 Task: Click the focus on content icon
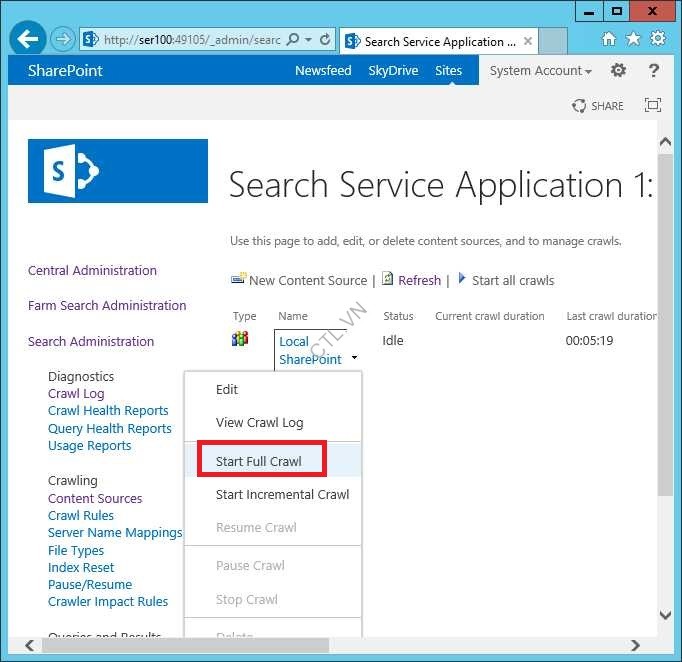click(x=653, y=106)
